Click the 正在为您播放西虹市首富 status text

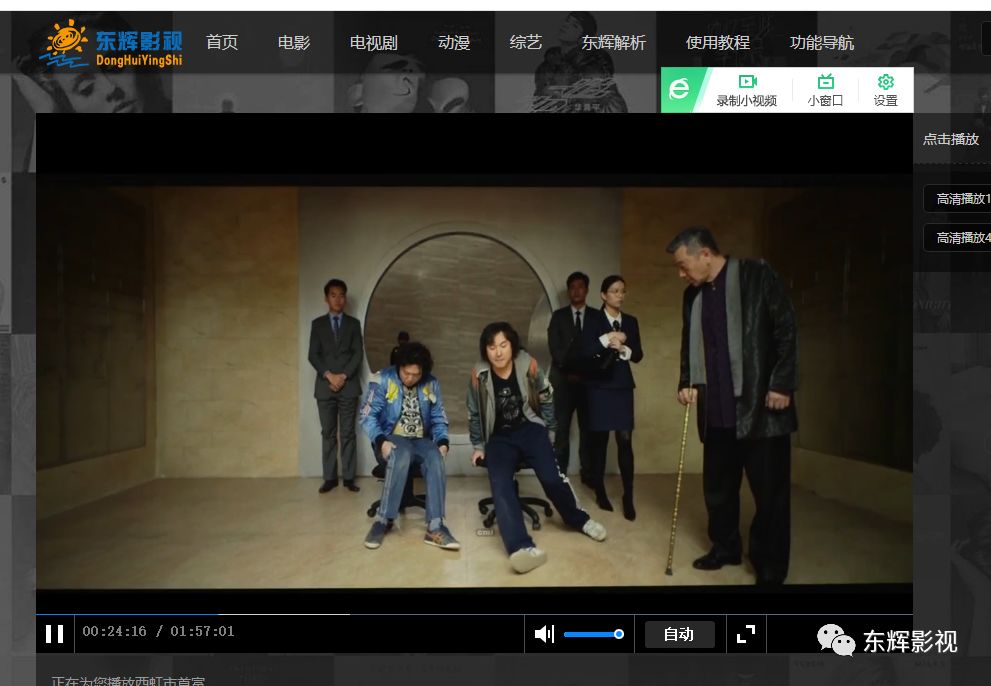tap(128, 681)
